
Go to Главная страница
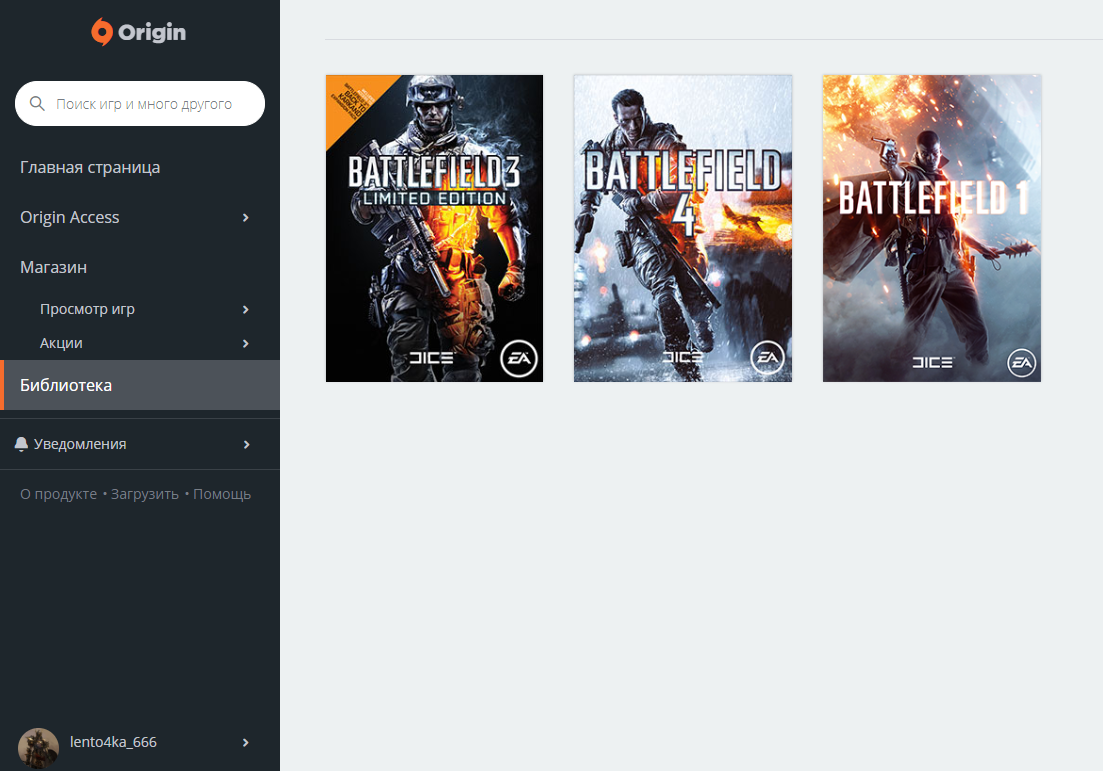(x=90, y=167)
